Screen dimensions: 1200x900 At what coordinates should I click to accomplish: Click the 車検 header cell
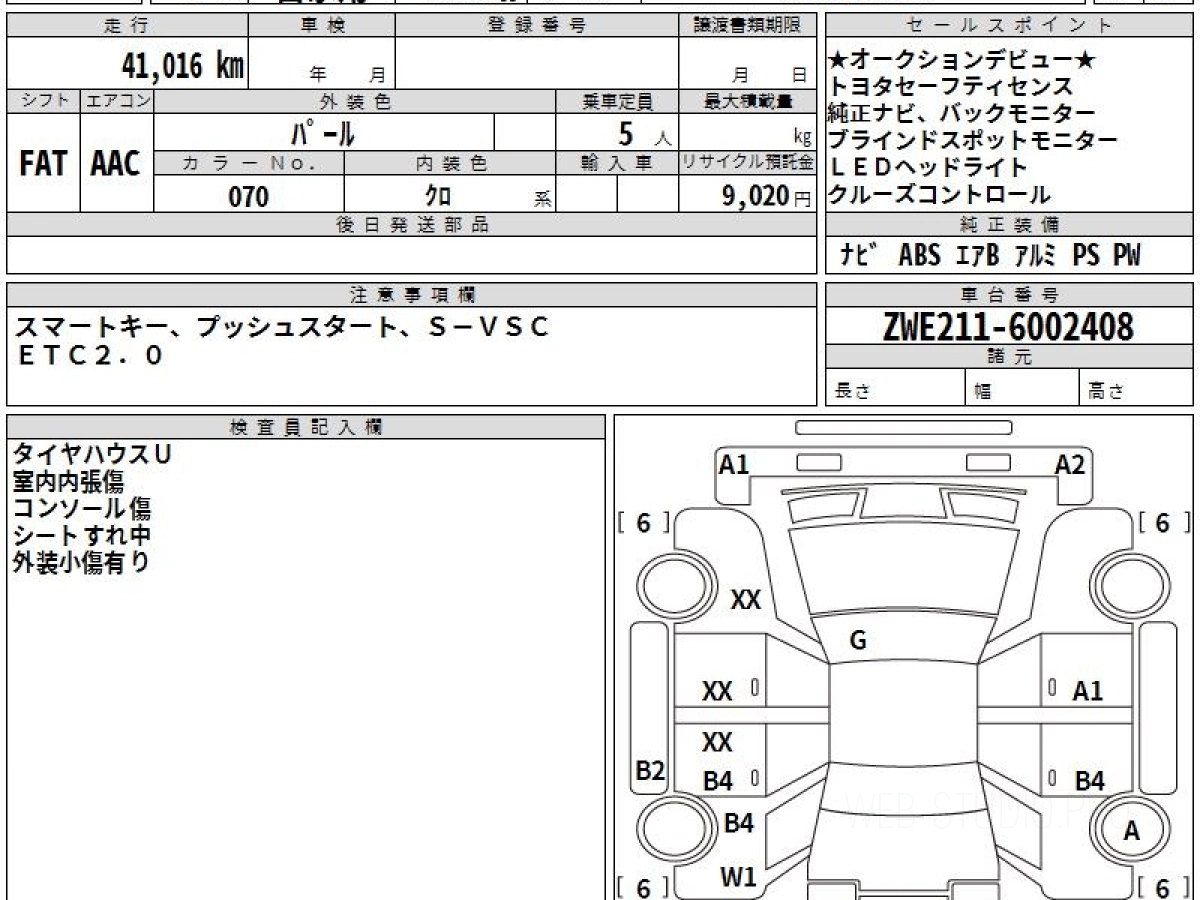click(322, 26)
